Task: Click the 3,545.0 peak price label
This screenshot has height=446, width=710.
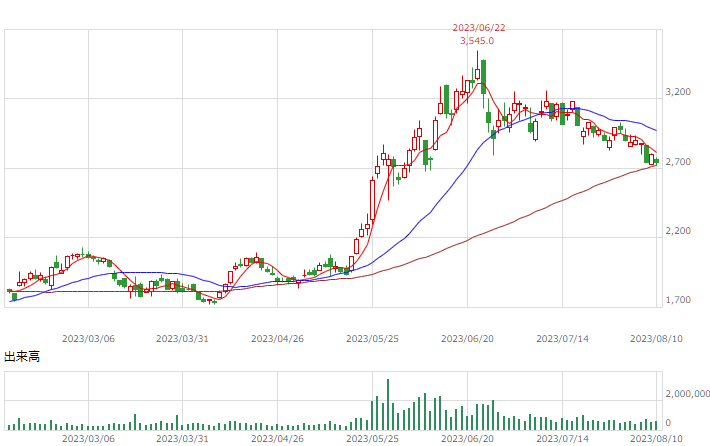Action: point(477,41)
